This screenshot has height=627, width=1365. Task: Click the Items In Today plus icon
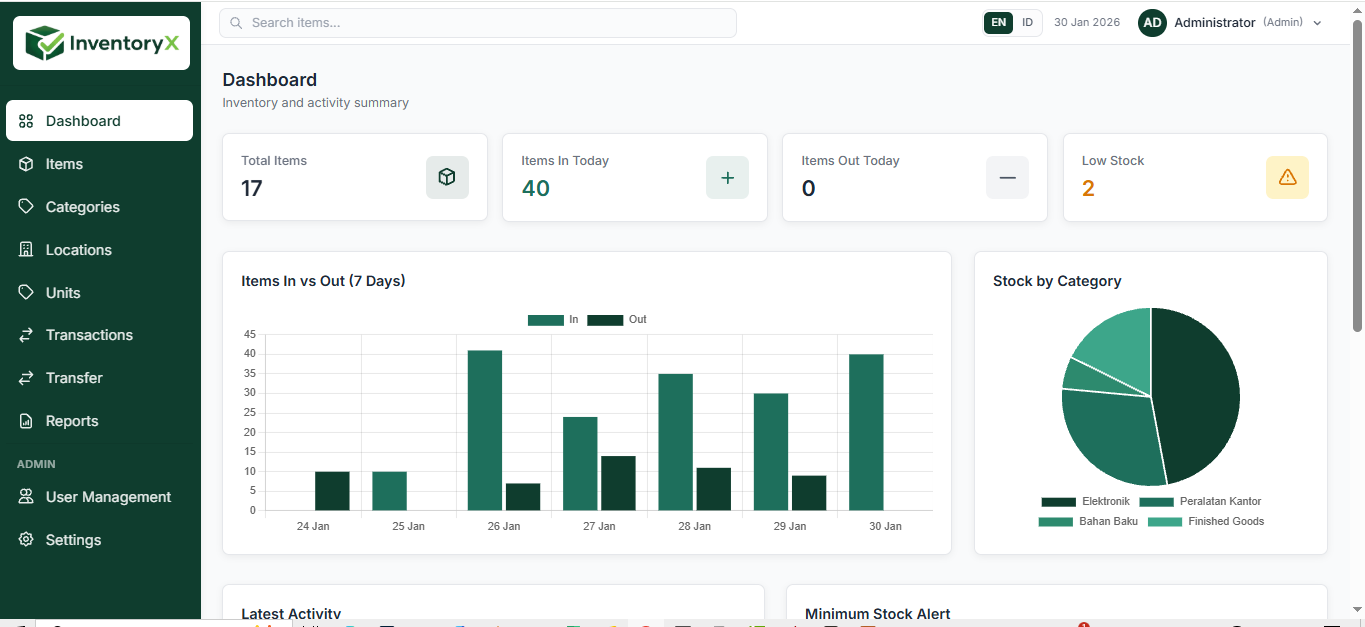pos(727,177)
